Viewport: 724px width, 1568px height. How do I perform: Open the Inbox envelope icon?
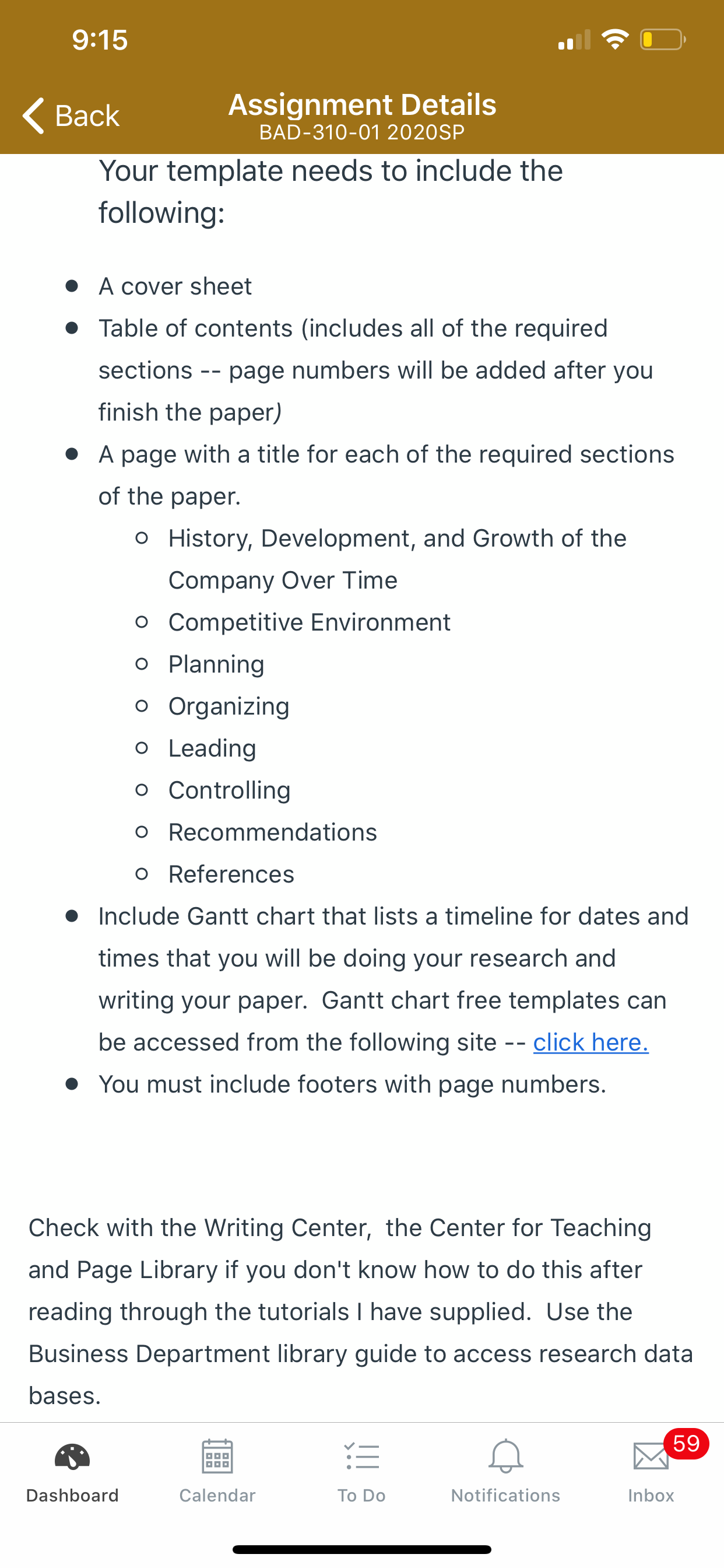click(651, 1457)
